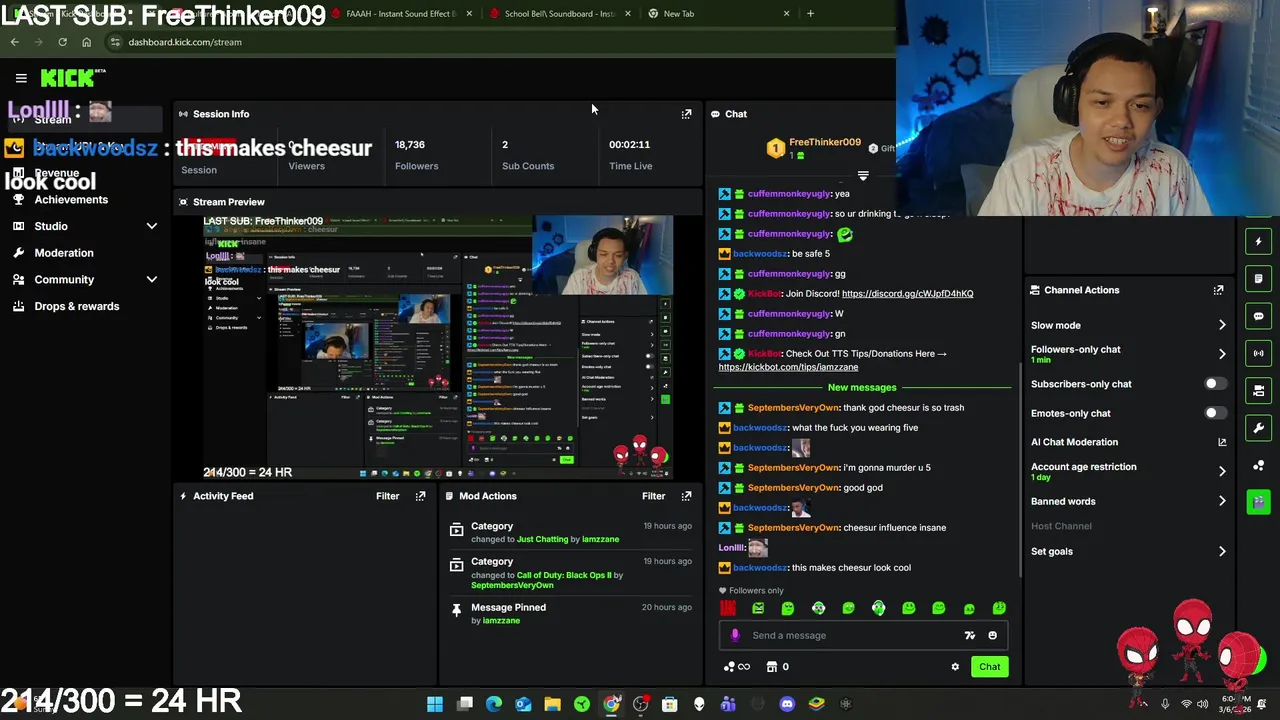1280x720 pixels.
Task: Click Just Chatting category link in Mod Actions
Action: [542, 539]
